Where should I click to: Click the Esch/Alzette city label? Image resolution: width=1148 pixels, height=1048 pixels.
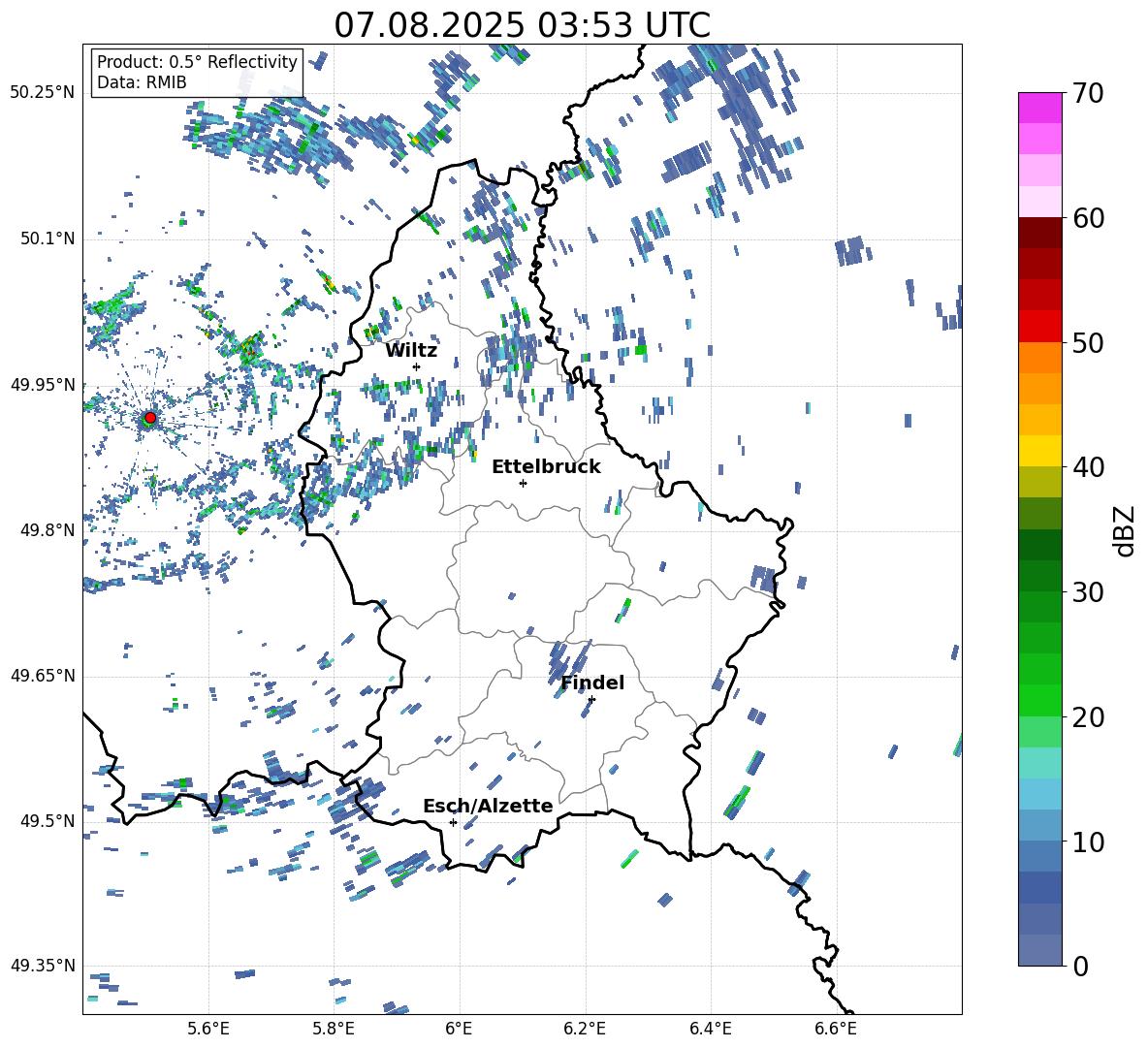click(488, 806)
